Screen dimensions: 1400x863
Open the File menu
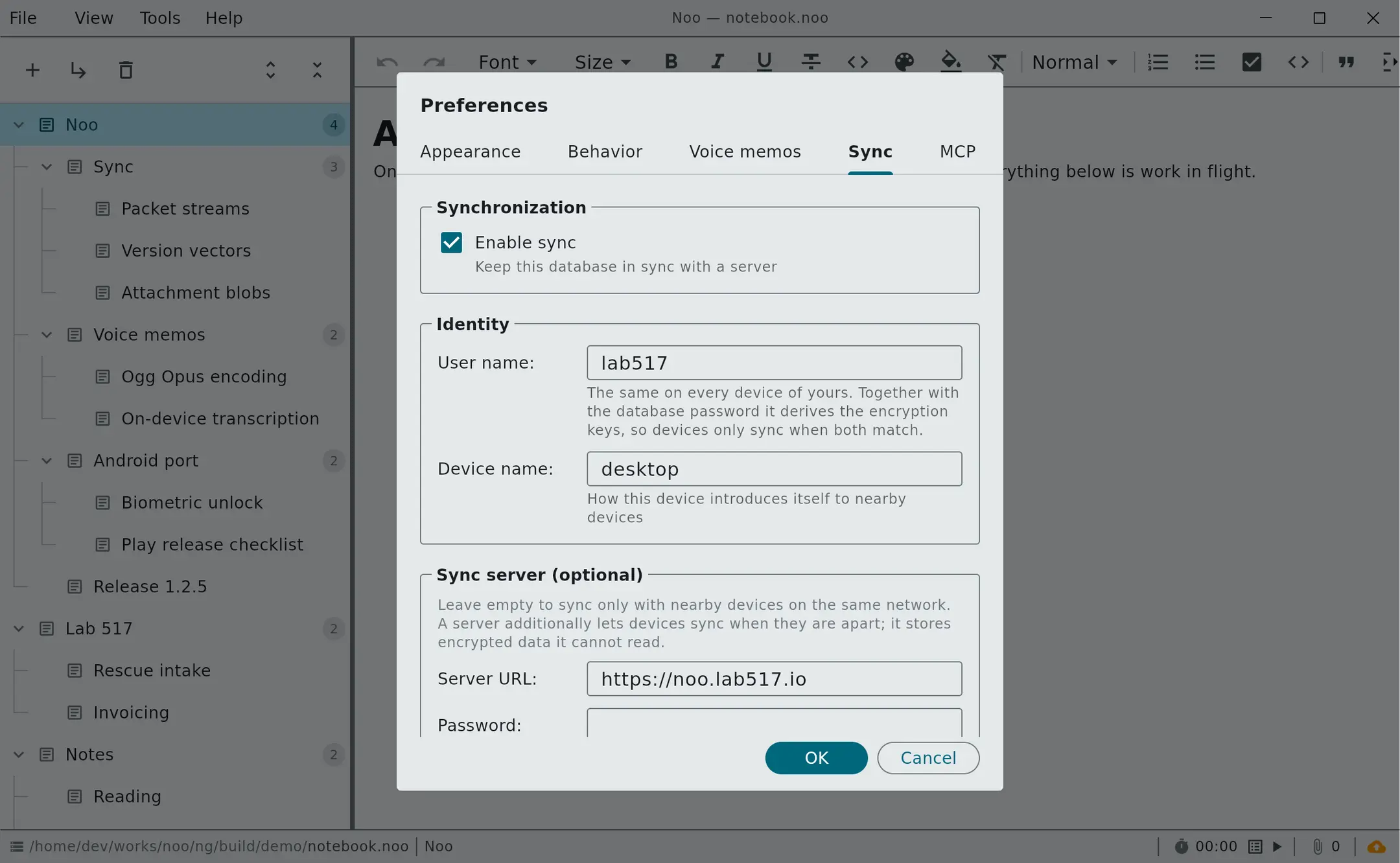point(23,18)
